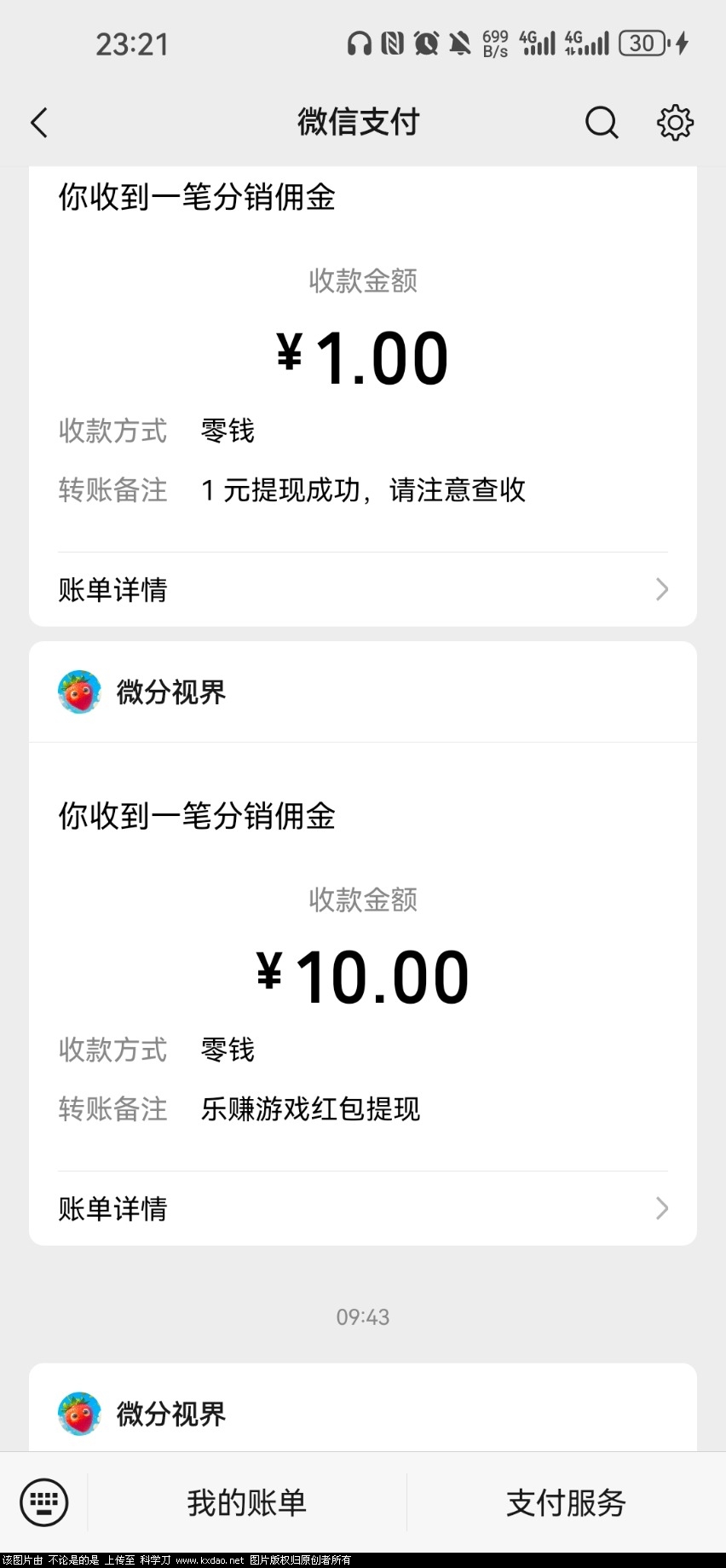
Task: Open search with magnifier icon
Action: [601, 123]
